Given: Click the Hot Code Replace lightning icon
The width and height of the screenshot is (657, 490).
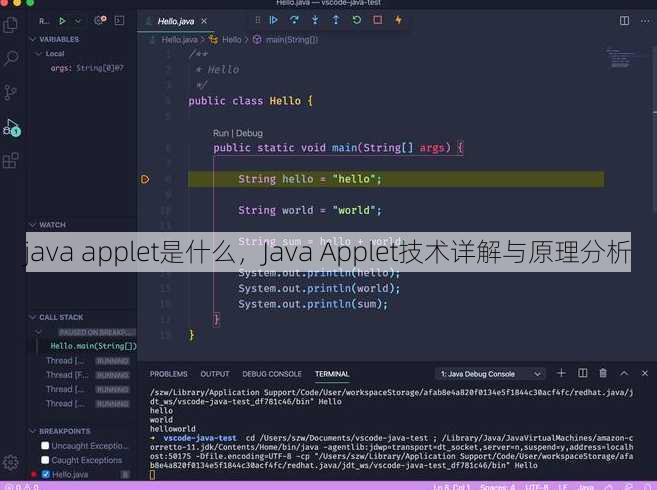Looking at the screenshot, I should coord(398,20).
